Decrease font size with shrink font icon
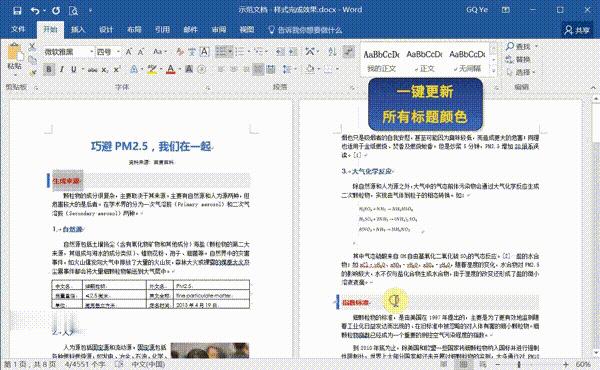 141,52
